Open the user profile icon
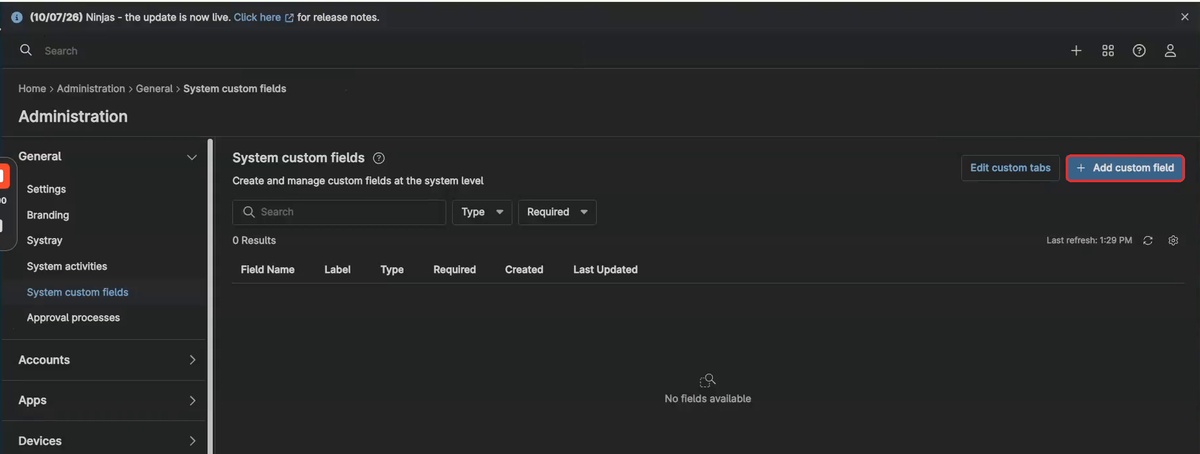The image size is (1200, 454). [x=1170, y=51]
